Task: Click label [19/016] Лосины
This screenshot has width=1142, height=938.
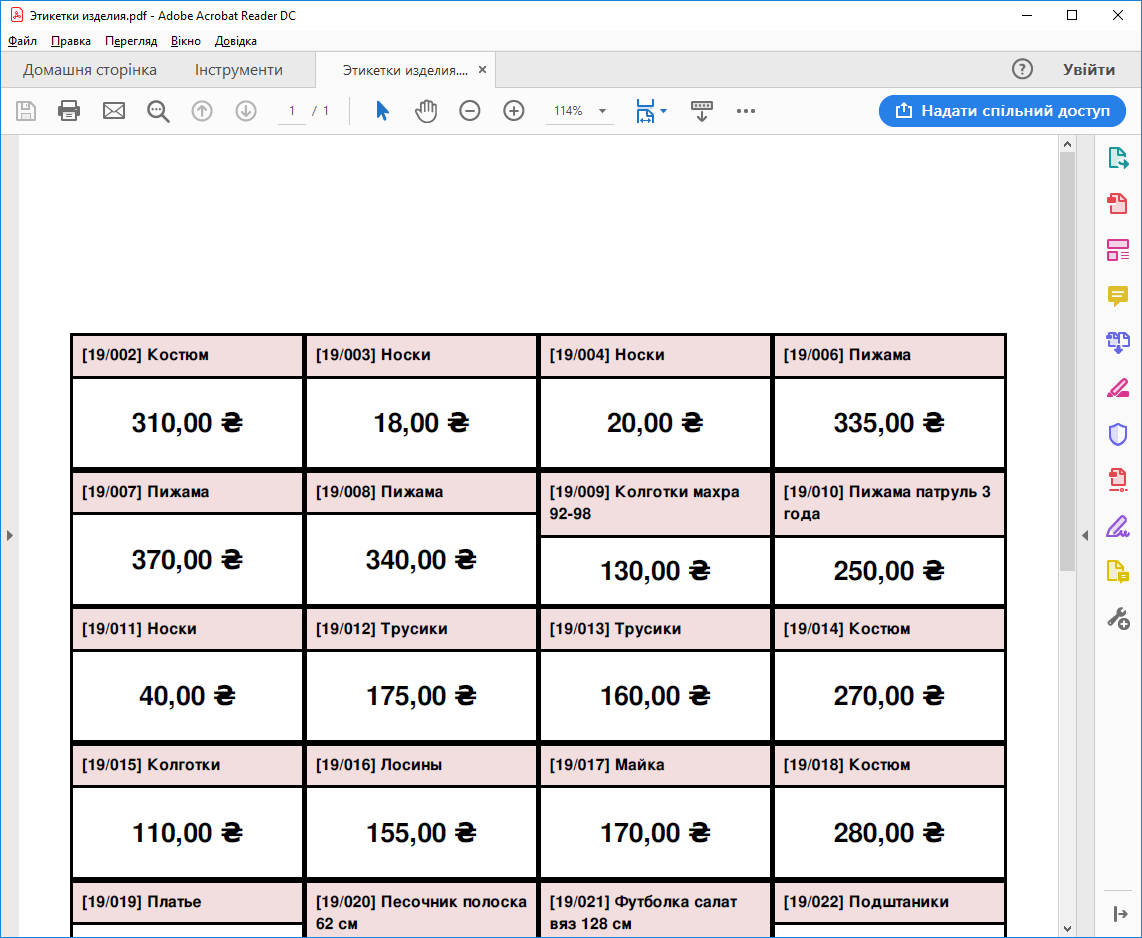Action: coord(379,765)
